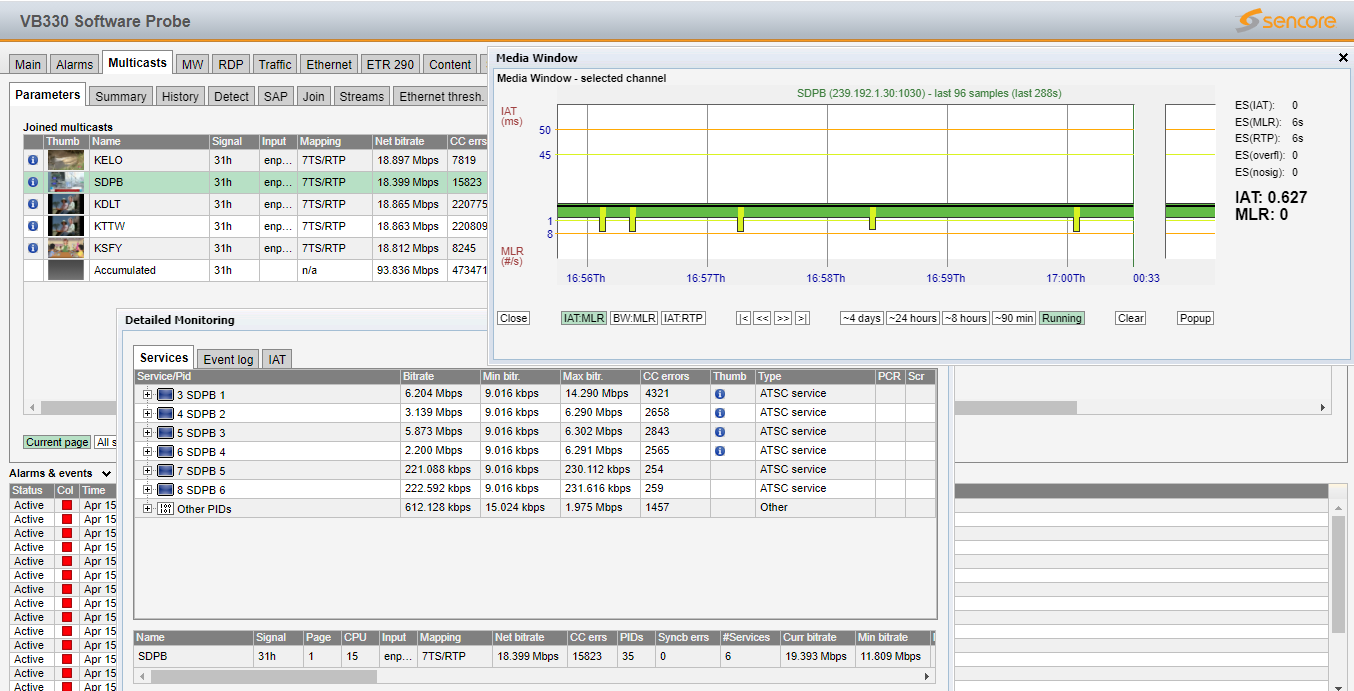Open the Streams sub-tab
This screenshot has width=1354, height=691.
[361, 96]
